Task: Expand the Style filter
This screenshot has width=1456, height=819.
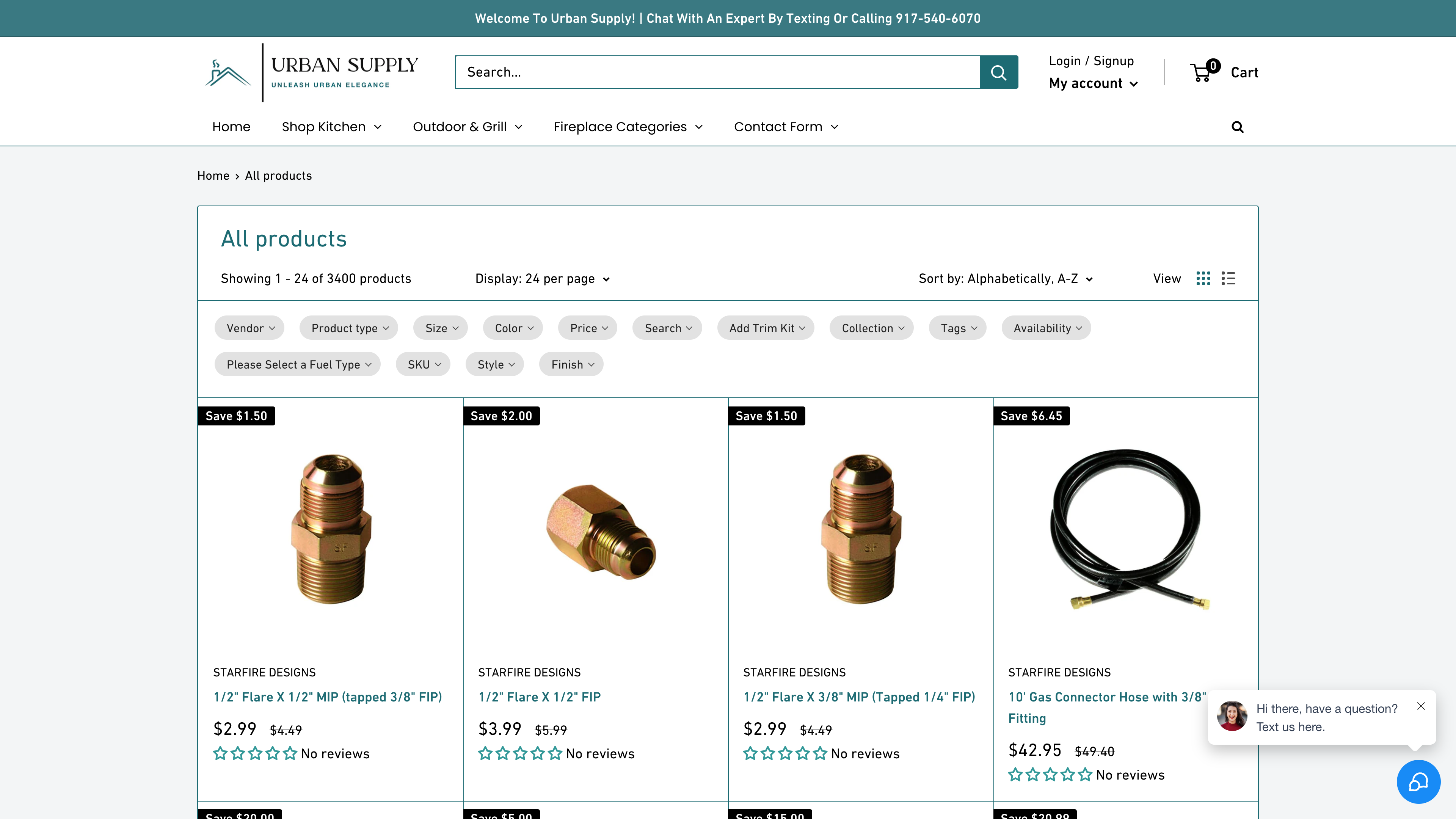Action: (494, 364)
